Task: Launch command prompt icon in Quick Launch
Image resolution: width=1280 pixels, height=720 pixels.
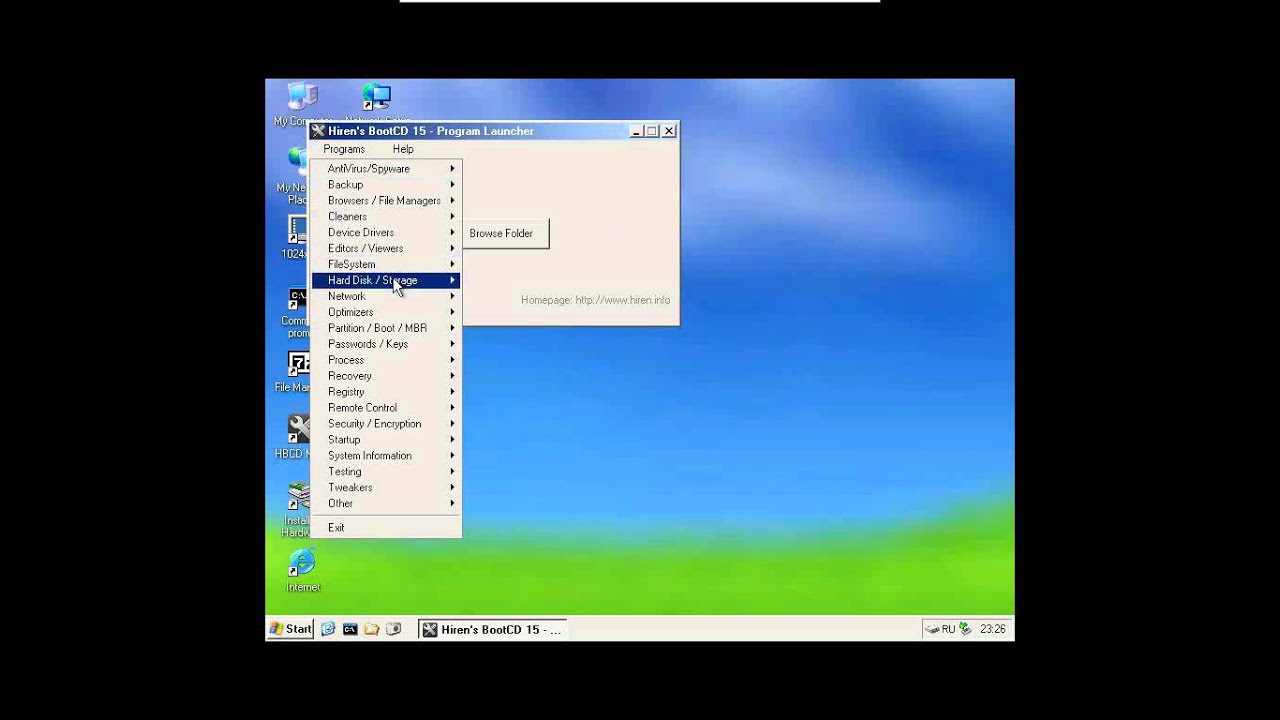Action: point(350,629)
